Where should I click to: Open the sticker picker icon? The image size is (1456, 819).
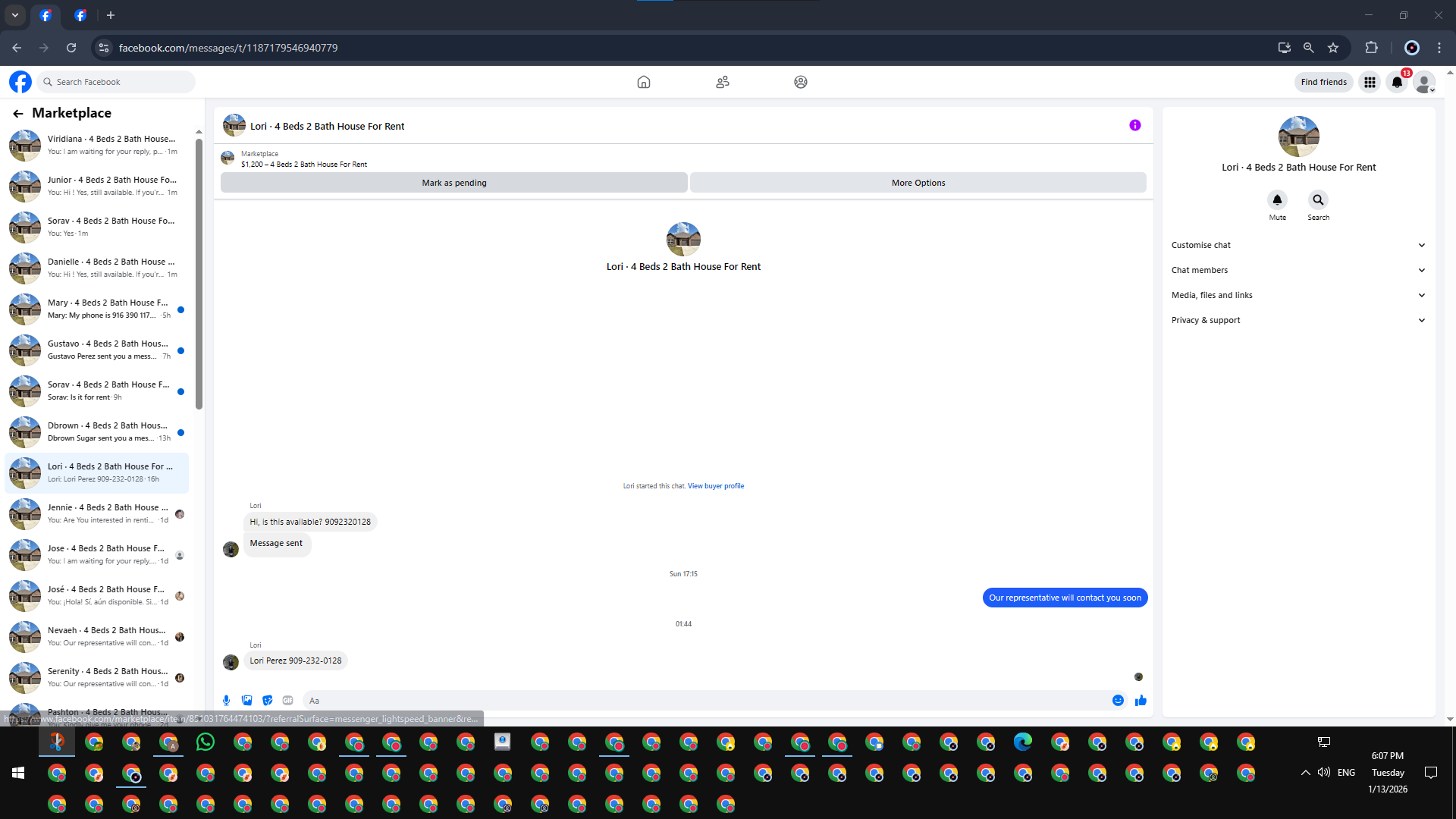pyautogui.click(x=267, y=701)
